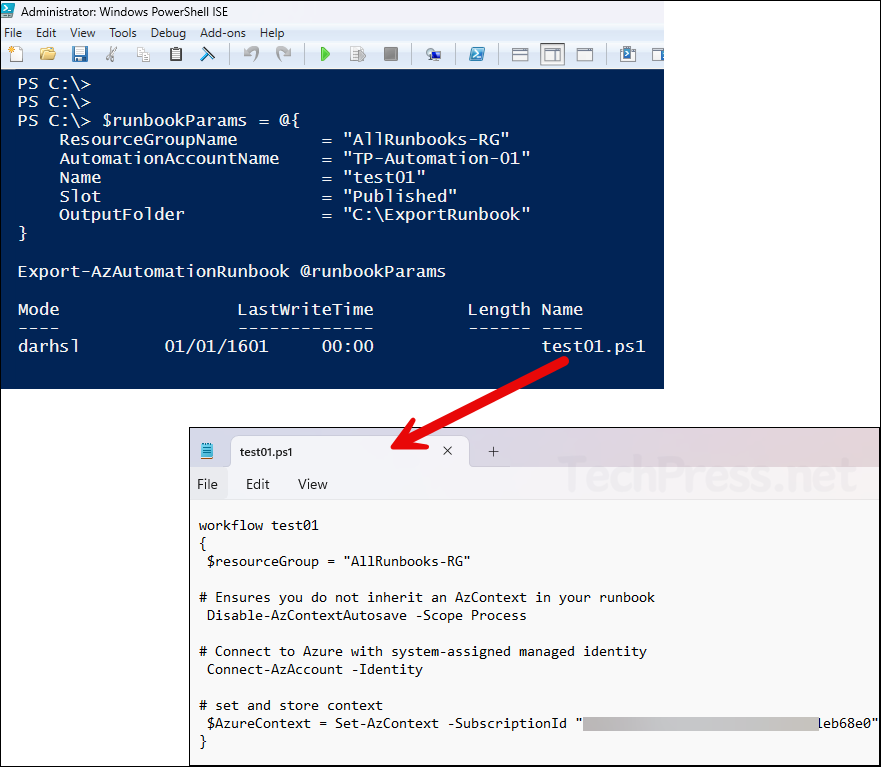Click the OutputFolder parameter name
Screen dimensions: 881x767
tap(122, 215)
